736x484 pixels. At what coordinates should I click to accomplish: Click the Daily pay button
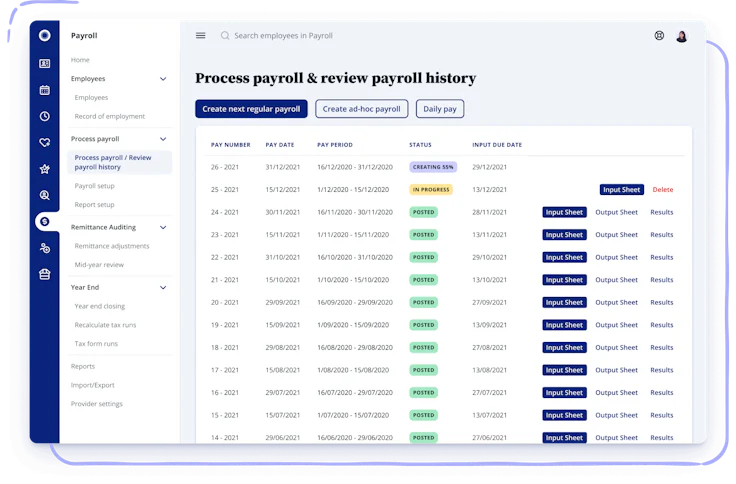point(440,109)
